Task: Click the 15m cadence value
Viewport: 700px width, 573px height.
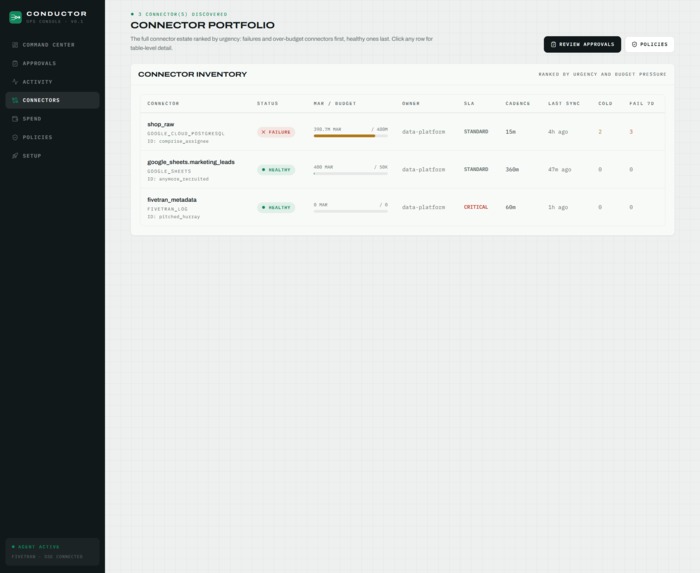Action: tap(511, 132)
